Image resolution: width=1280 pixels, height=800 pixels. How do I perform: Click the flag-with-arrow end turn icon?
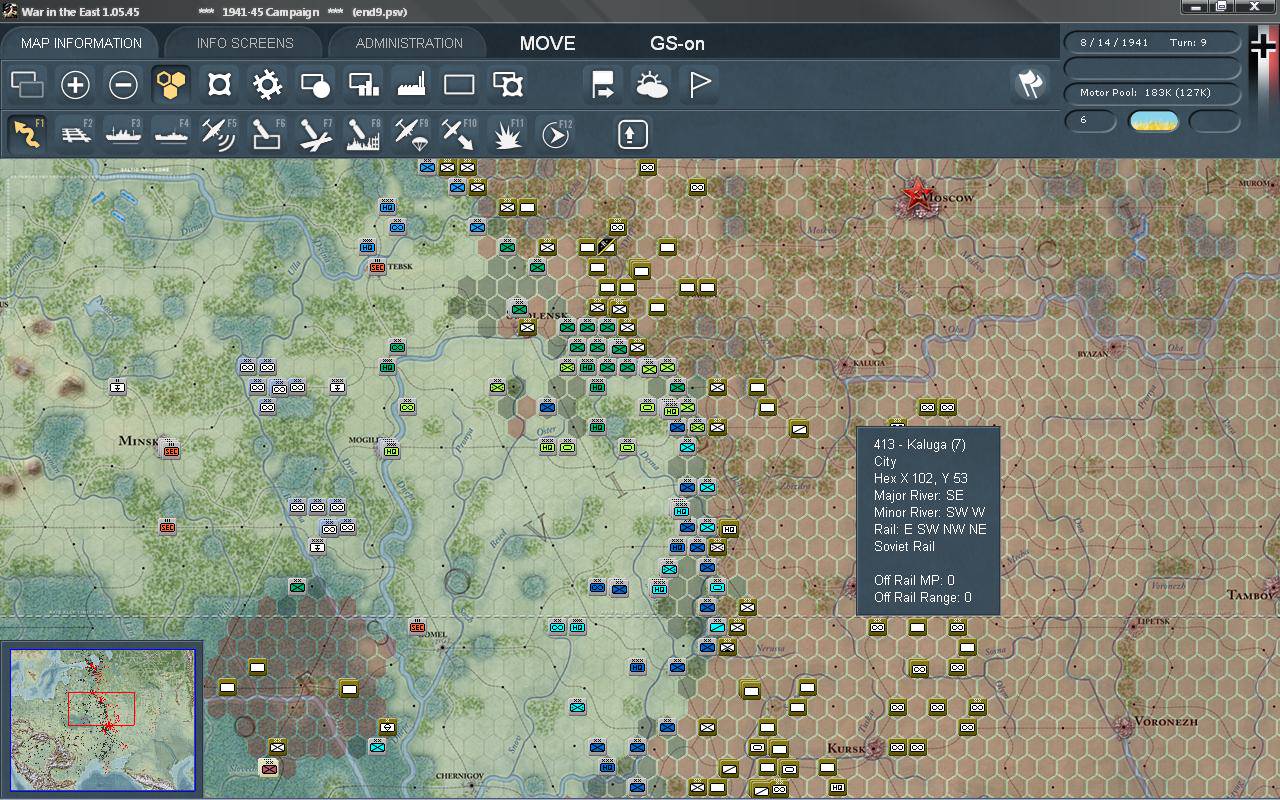click(603, 85)
